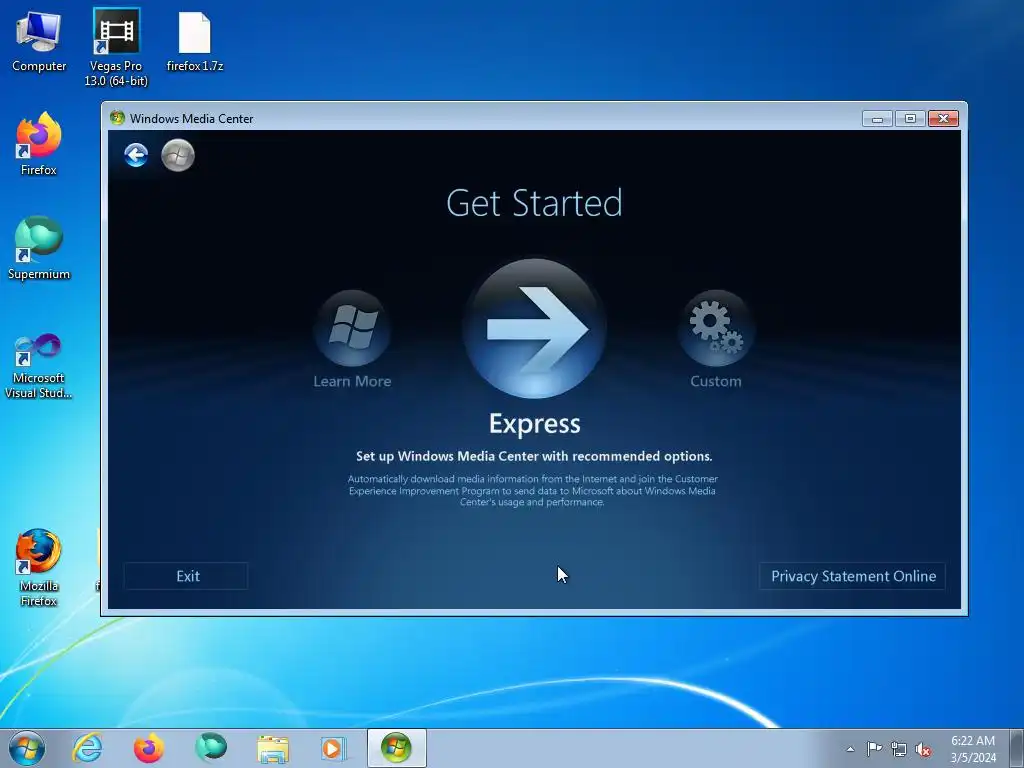Open the Windows Start menu orb
The width and height of the screenshot is (1024, 768).
[27, 748]
